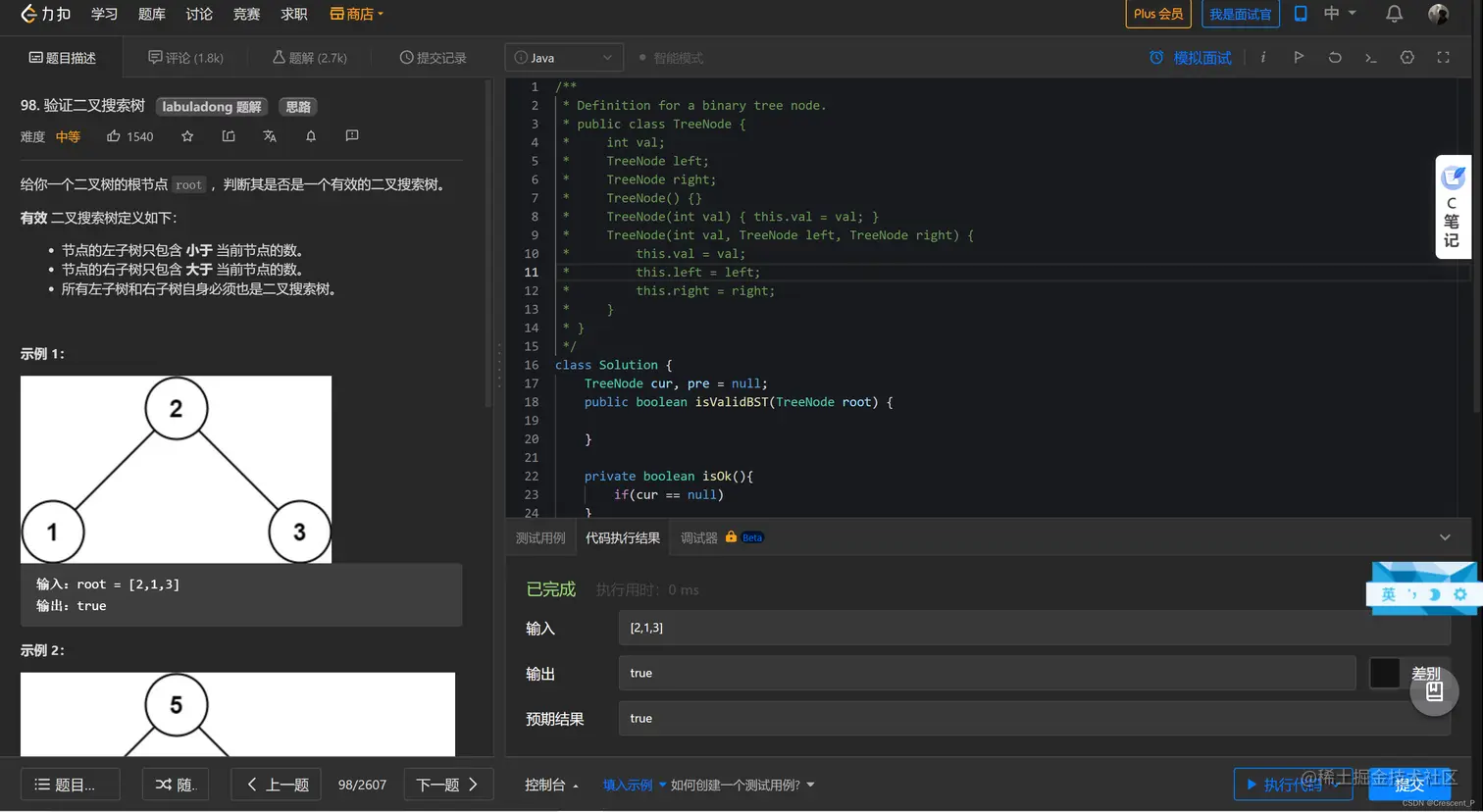This screenshot has width=1483, height=812.
Task: Enter fullscreen editor mode
Action: click(x=1444, y=58)
